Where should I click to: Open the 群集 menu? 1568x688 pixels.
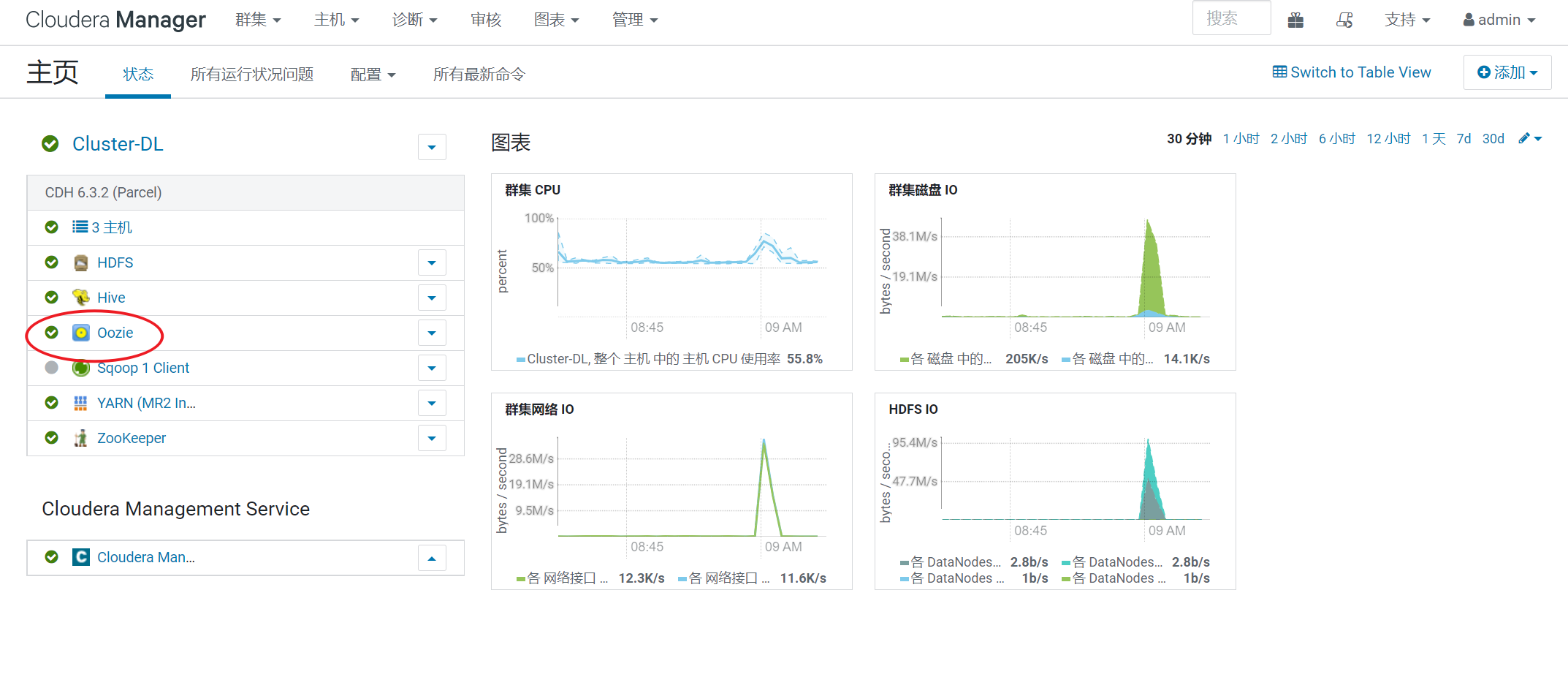(x=258, y=20)
